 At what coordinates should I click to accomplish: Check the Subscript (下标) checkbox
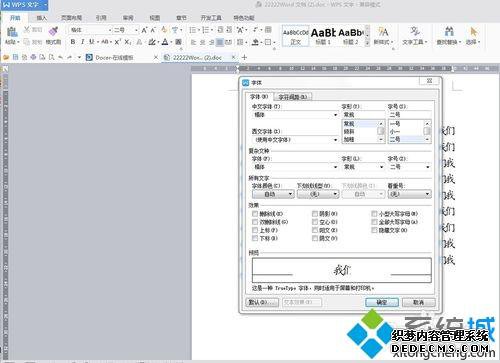[x=255, y=238]
